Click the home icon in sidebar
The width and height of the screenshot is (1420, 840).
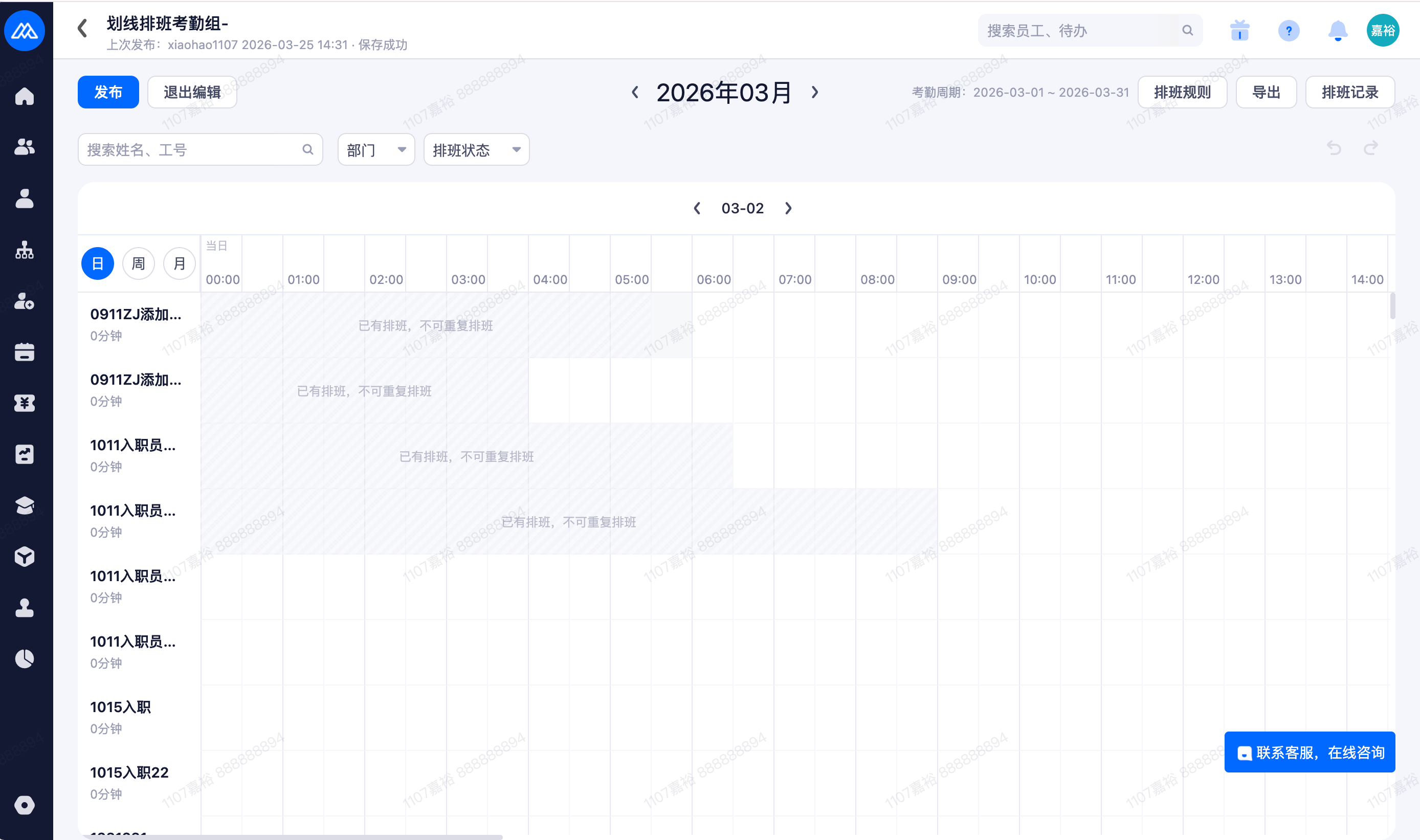[25, 97]
